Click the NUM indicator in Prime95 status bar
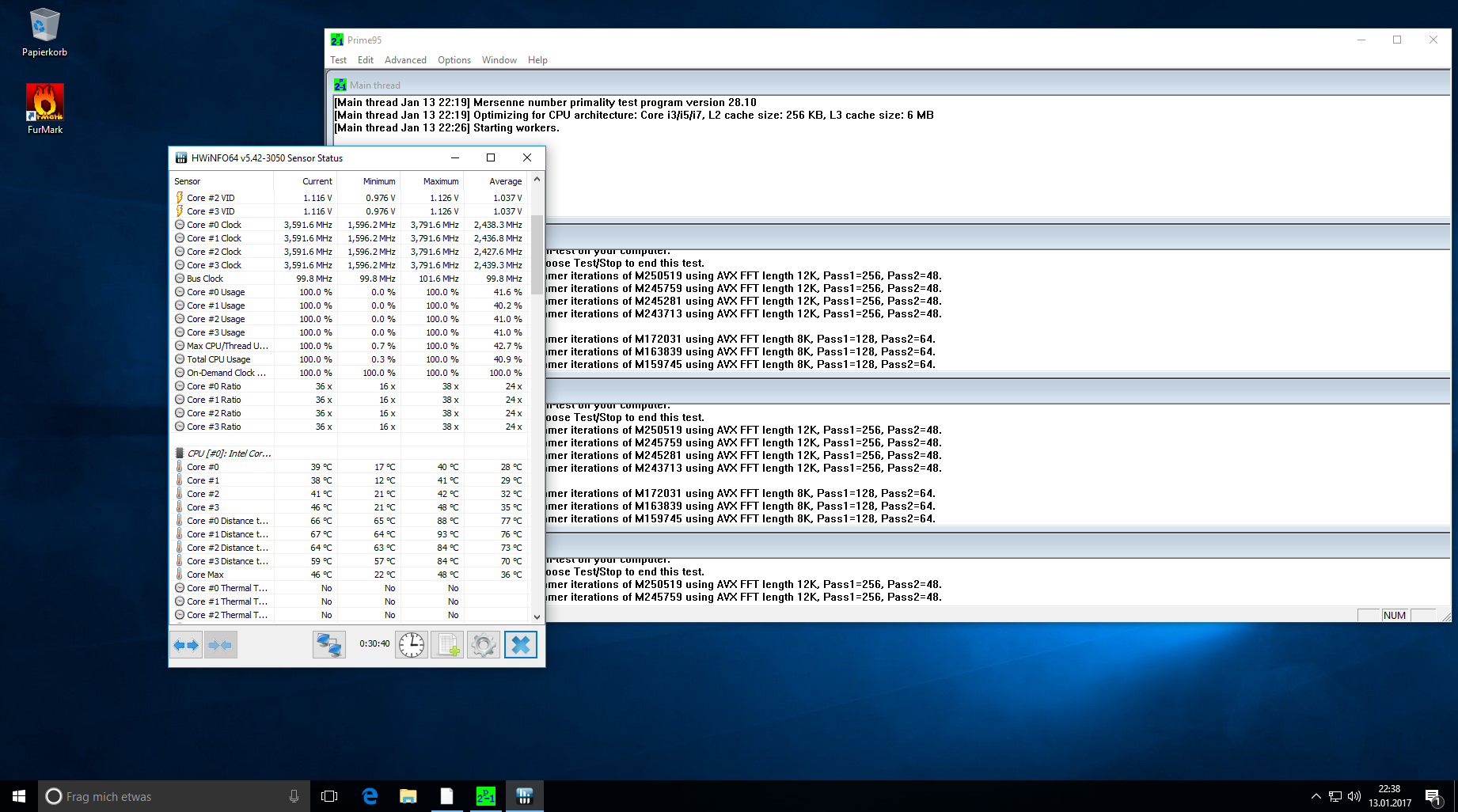 (1395, 616)
